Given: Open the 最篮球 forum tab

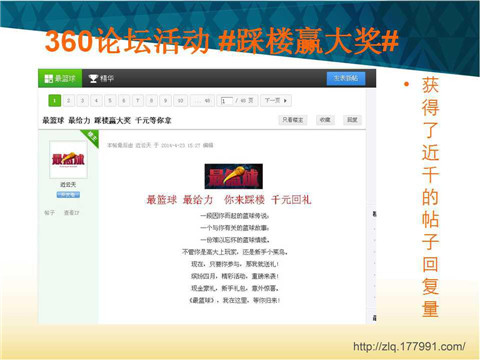Looking at the screenshot, I should tap(60, 79).
